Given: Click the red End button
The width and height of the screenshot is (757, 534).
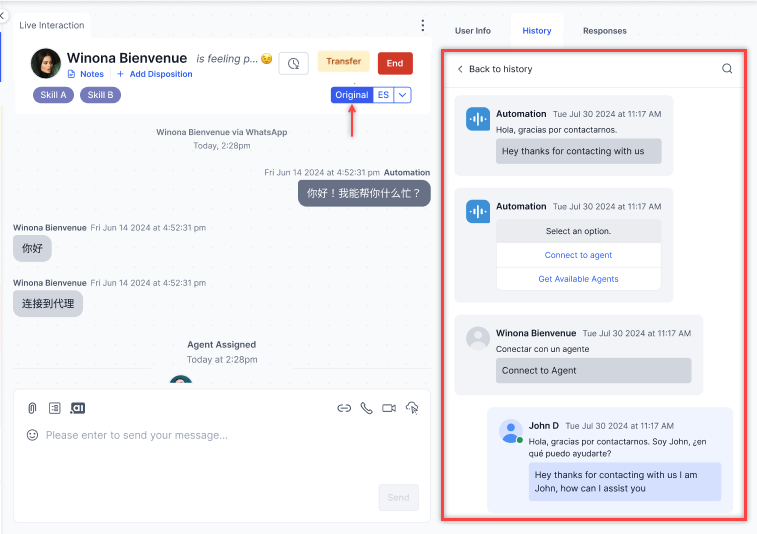Looking at the screenshot, I should 395,63.
